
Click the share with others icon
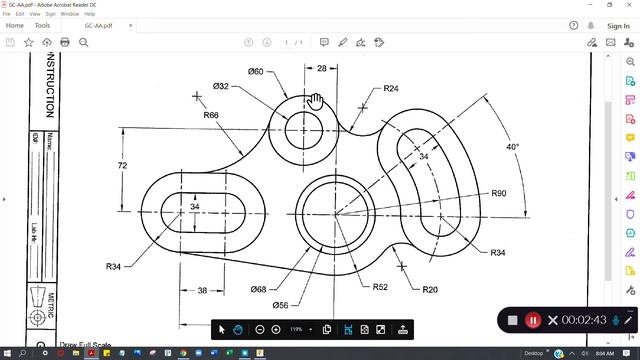pyautogui.click(x=629, y=42)
